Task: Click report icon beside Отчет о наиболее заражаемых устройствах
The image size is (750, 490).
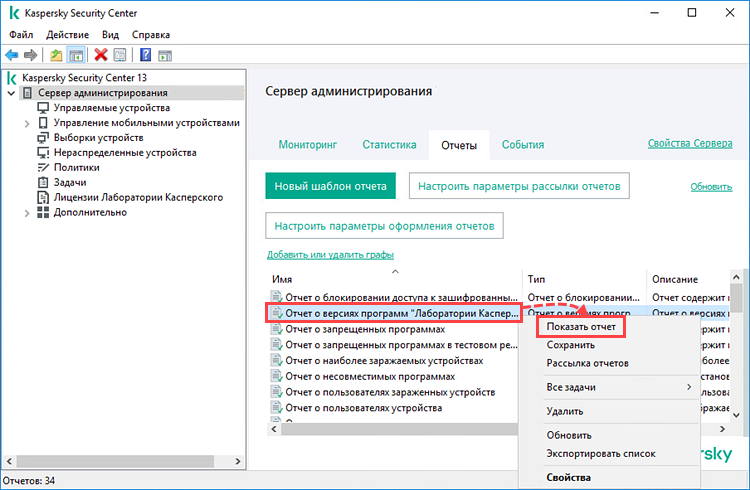Action: pos(276,360)
